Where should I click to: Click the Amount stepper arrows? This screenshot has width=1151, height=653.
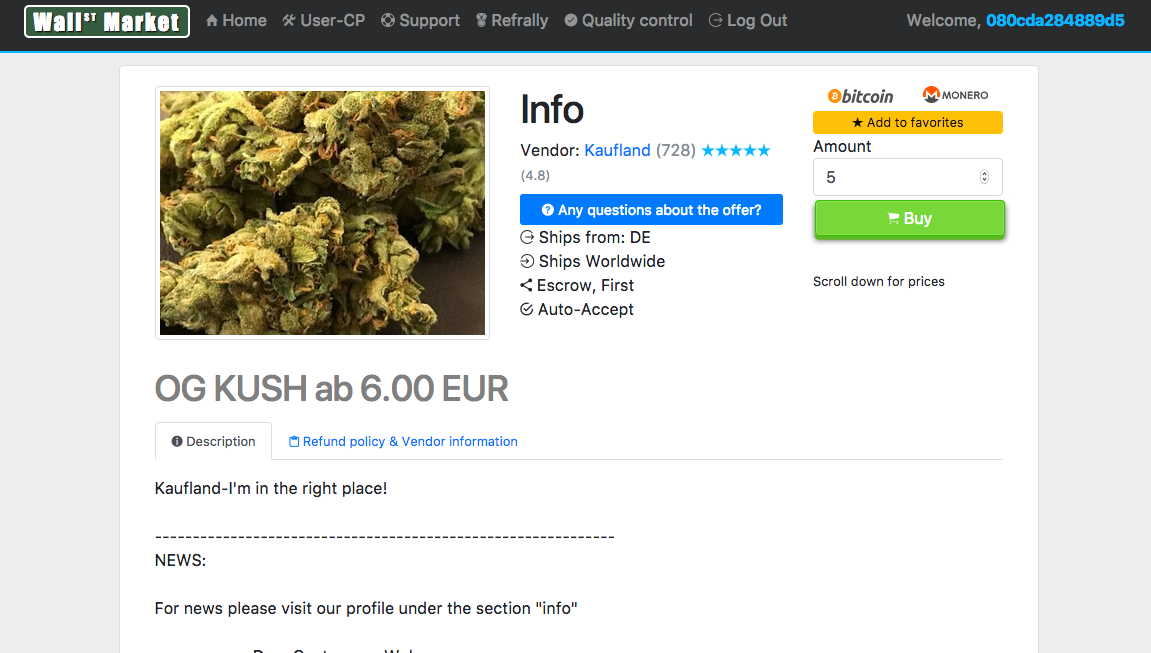coord(984,177)
